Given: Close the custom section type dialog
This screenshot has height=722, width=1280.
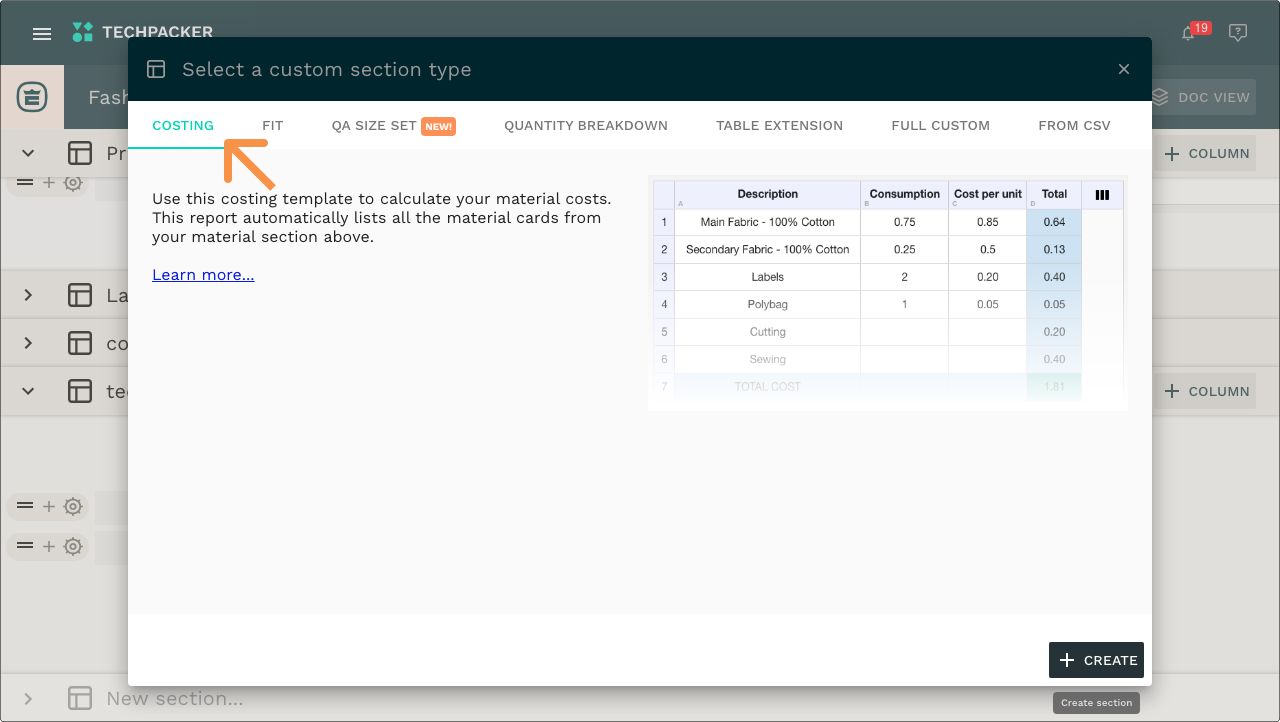Looking at the screenshot, I should click(x=1124, y=69).
